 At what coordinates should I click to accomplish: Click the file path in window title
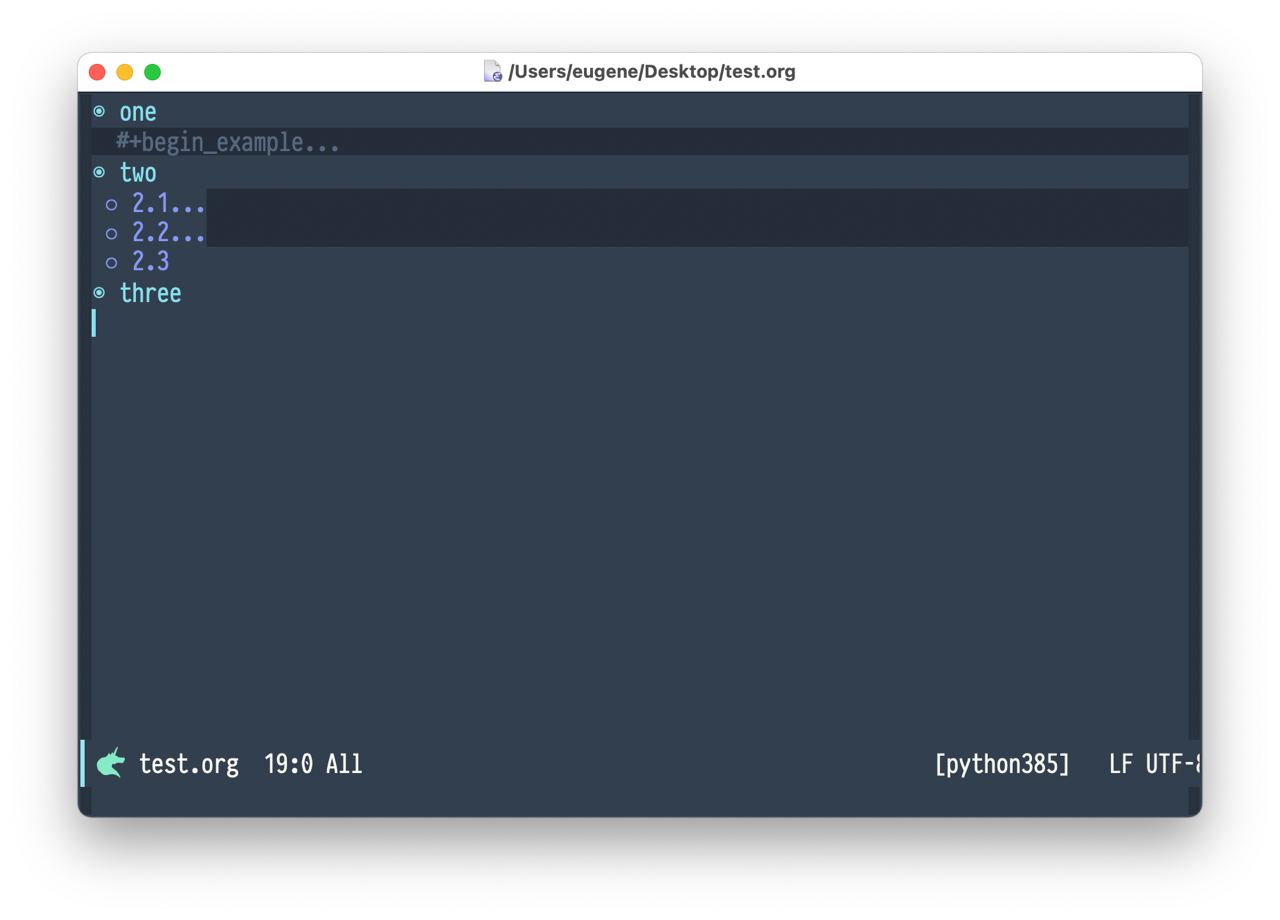(652, 71)
